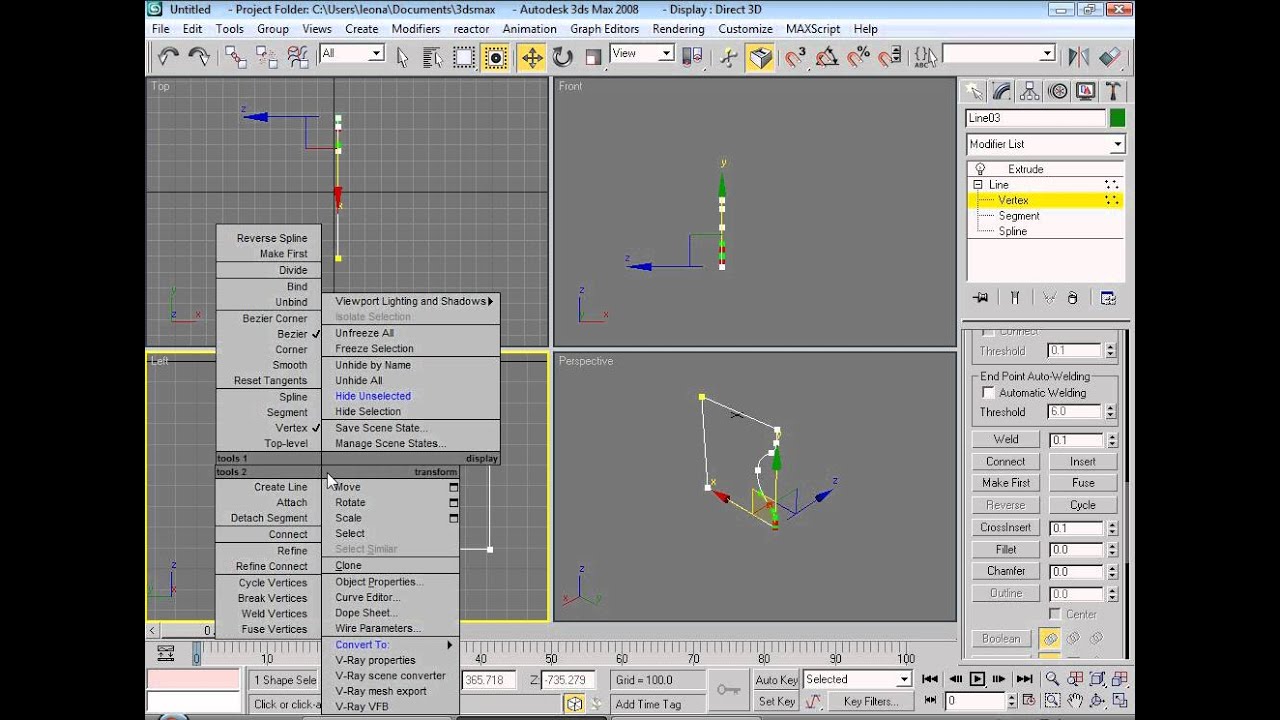
Task: Click the Pin Stack icon
Action: (x=981, y=297)
